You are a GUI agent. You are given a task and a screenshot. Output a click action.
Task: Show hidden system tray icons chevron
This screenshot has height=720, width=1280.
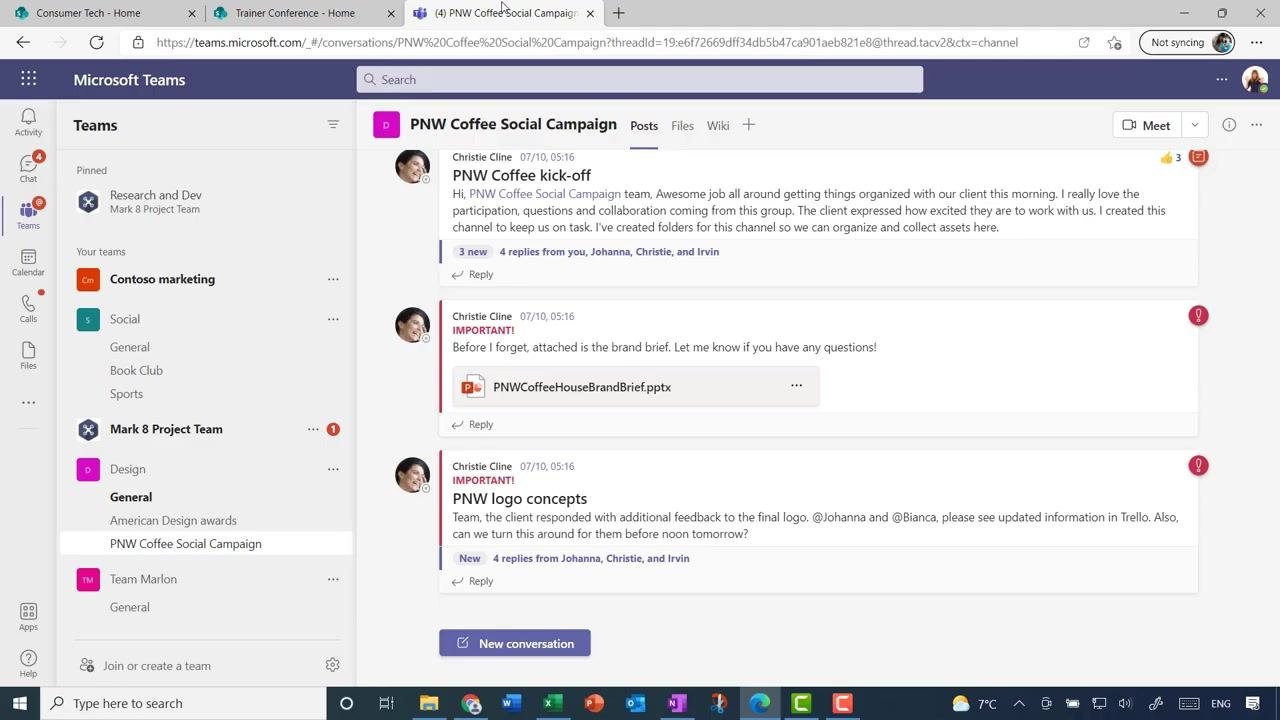(x=1019, y=703)
